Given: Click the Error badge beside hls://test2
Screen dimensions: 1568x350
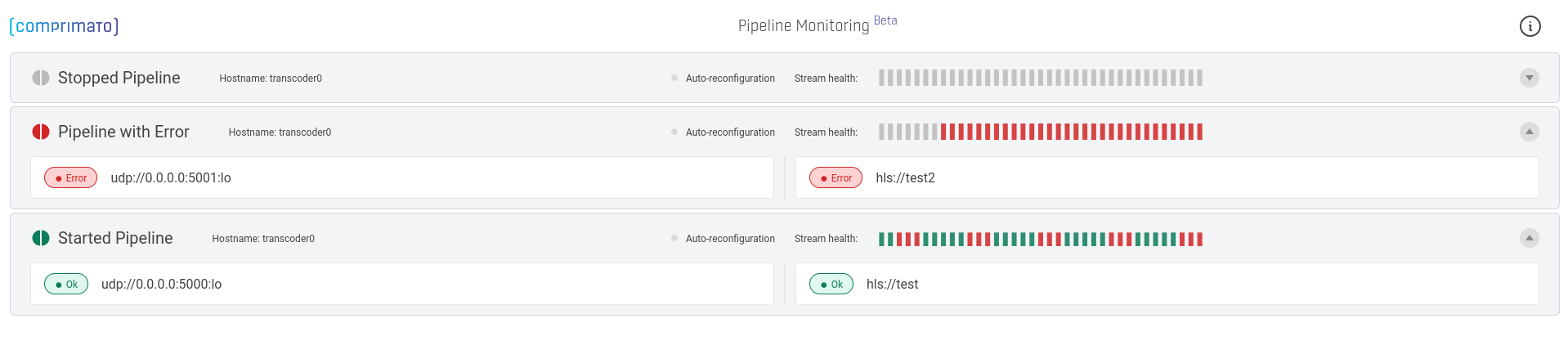Looking at the screenshot, I should tap(836, 177).
